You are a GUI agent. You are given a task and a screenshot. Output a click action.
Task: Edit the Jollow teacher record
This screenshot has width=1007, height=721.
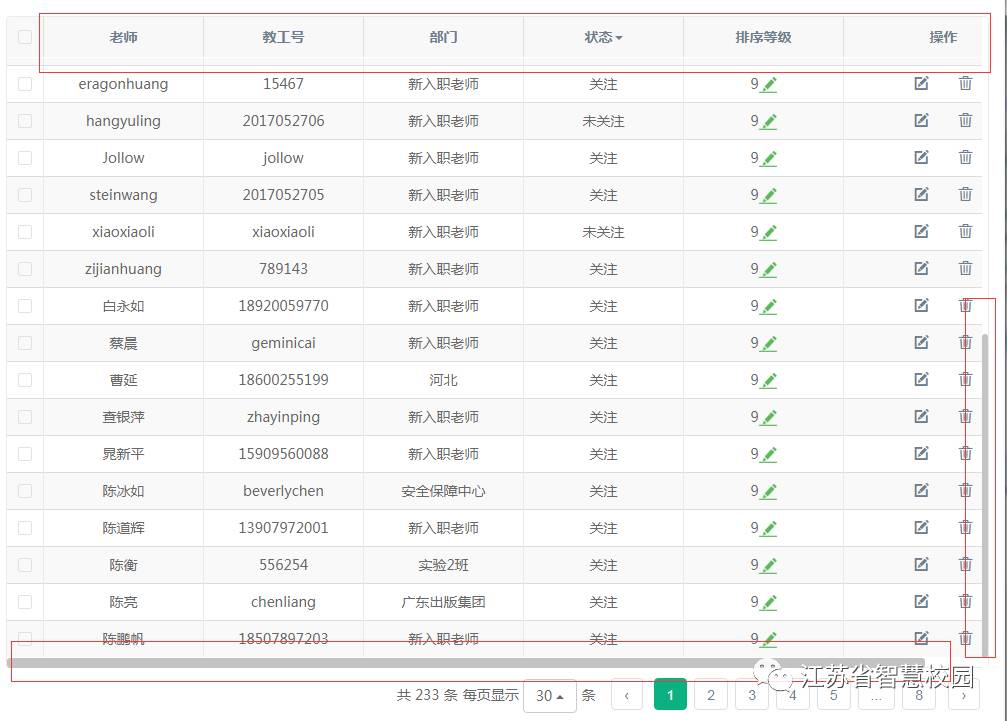coord(921,157)
